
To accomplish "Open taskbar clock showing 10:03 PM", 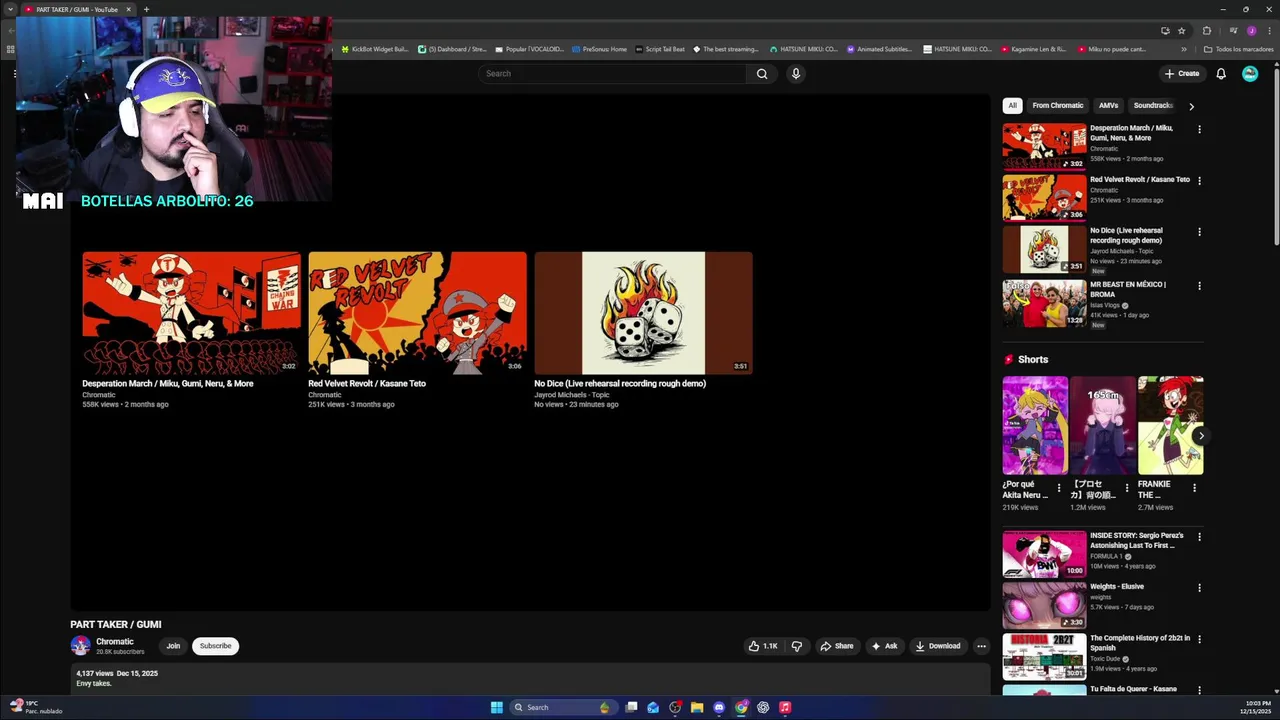I will (1257, 707).
